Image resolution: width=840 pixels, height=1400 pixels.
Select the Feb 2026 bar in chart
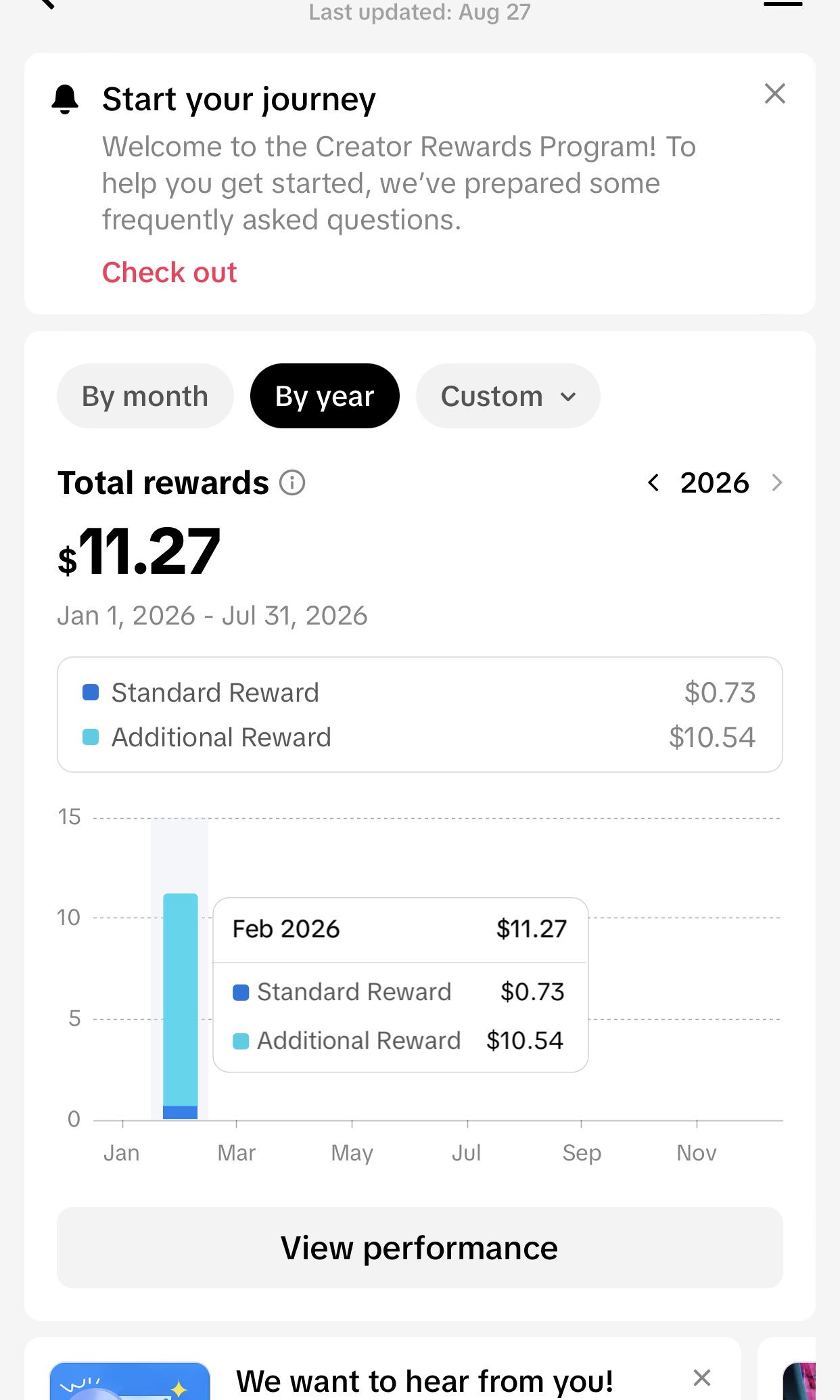180,1006
